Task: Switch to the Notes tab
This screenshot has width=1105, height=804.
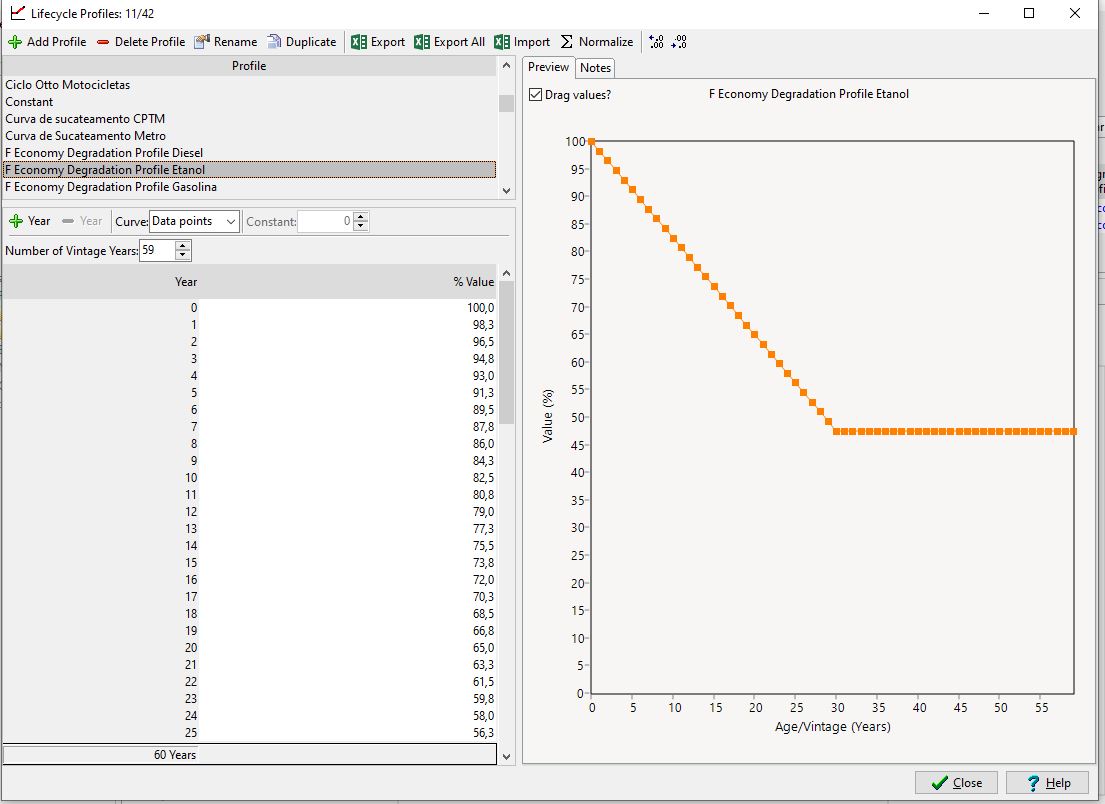Action: click(595, 68)
